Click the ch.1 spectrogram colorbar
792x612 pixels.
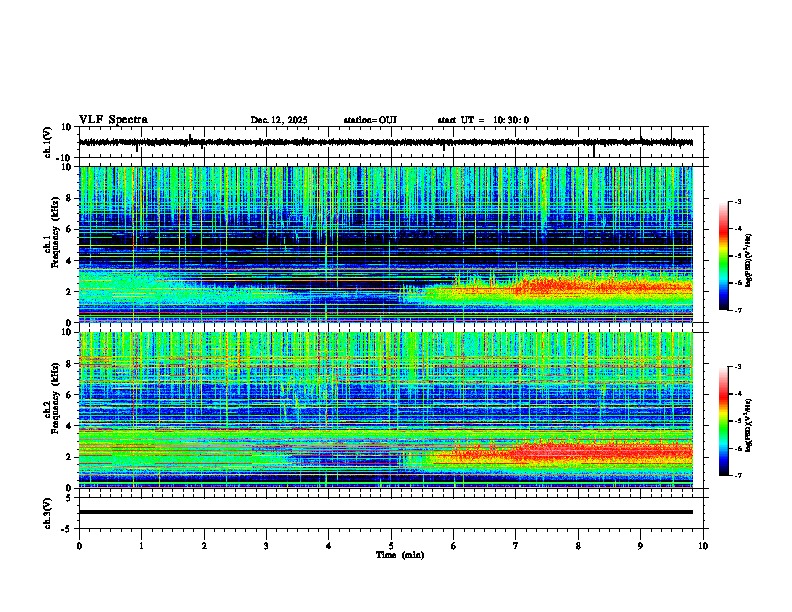tap(724, 256)
